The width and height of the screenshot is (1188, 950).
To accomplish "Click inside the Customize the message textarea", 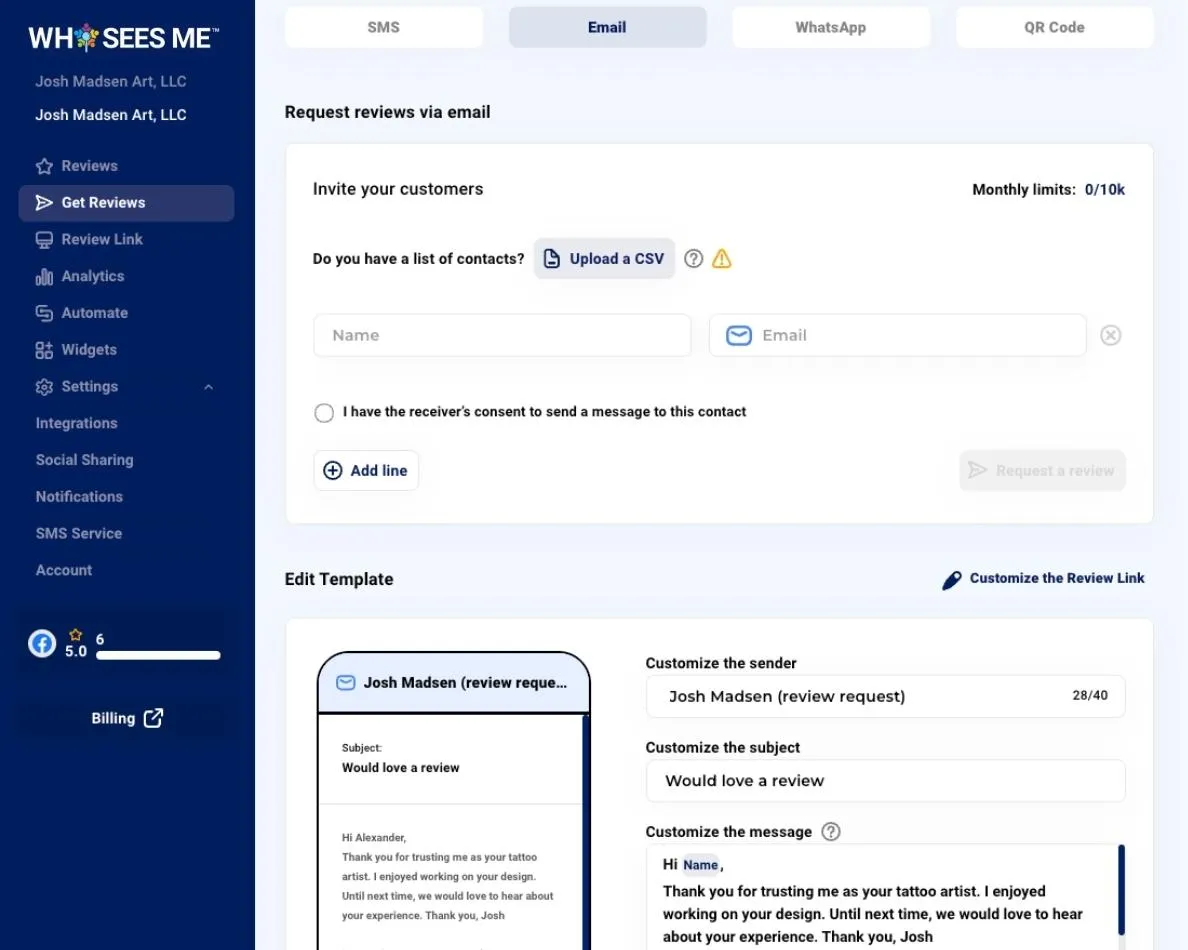I will click(886, 898).
